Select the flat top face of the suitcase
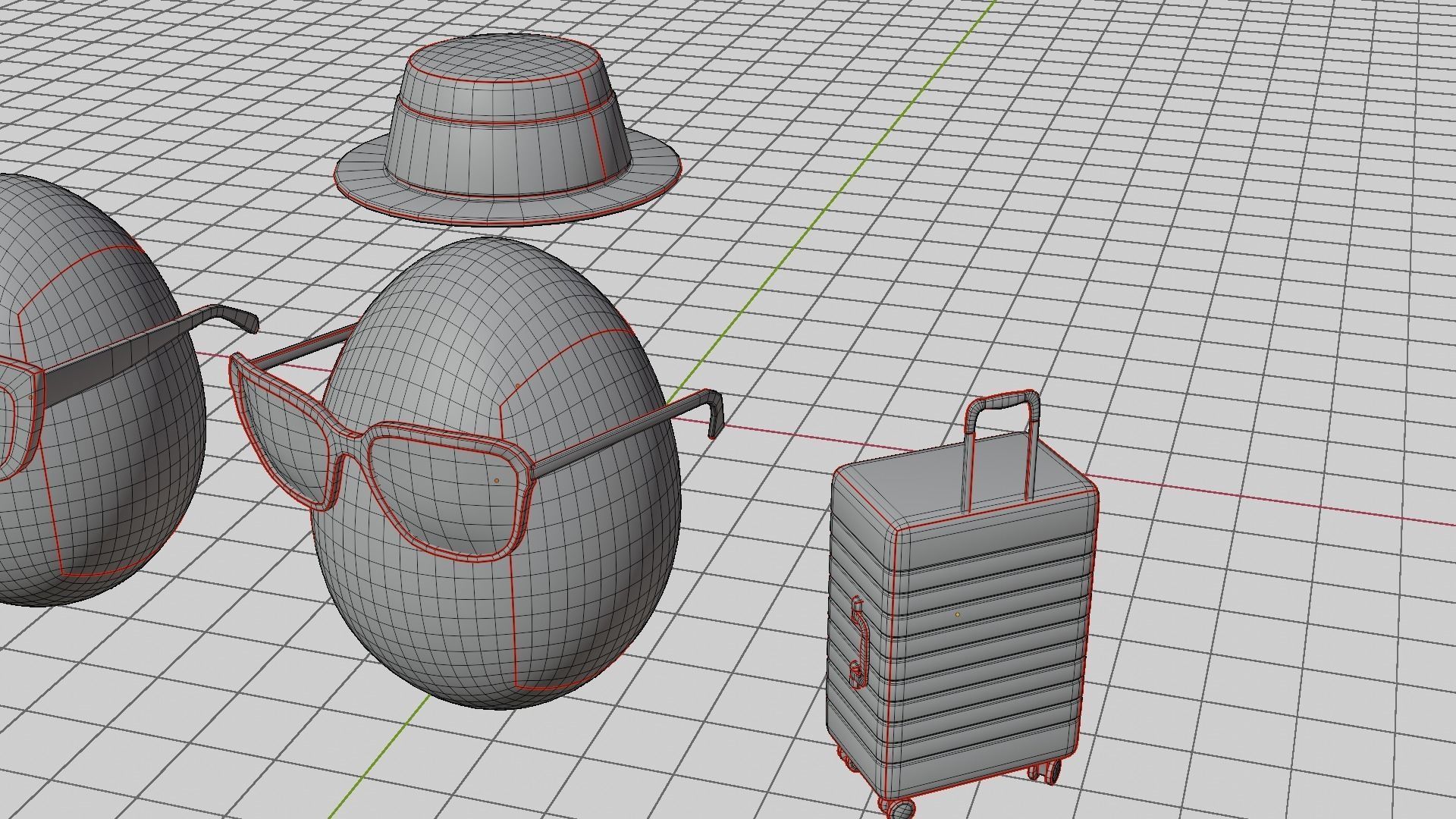Image resolution: width=1456 pixels, height=819 pixels. 963,483
